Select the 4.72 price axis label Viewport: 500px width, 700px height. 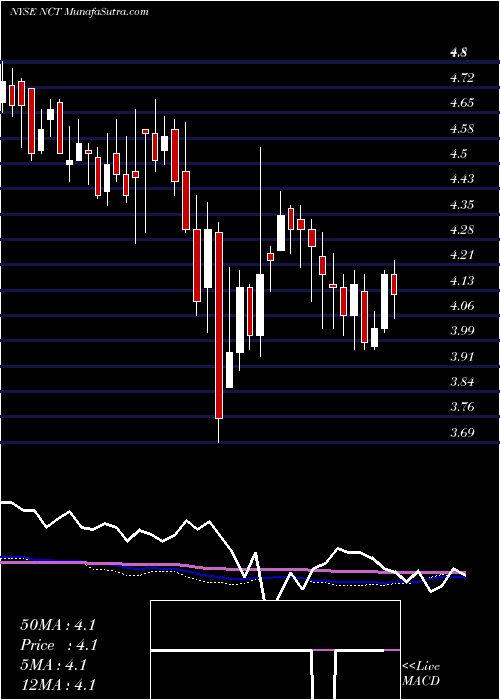click(x=462, y=78)
